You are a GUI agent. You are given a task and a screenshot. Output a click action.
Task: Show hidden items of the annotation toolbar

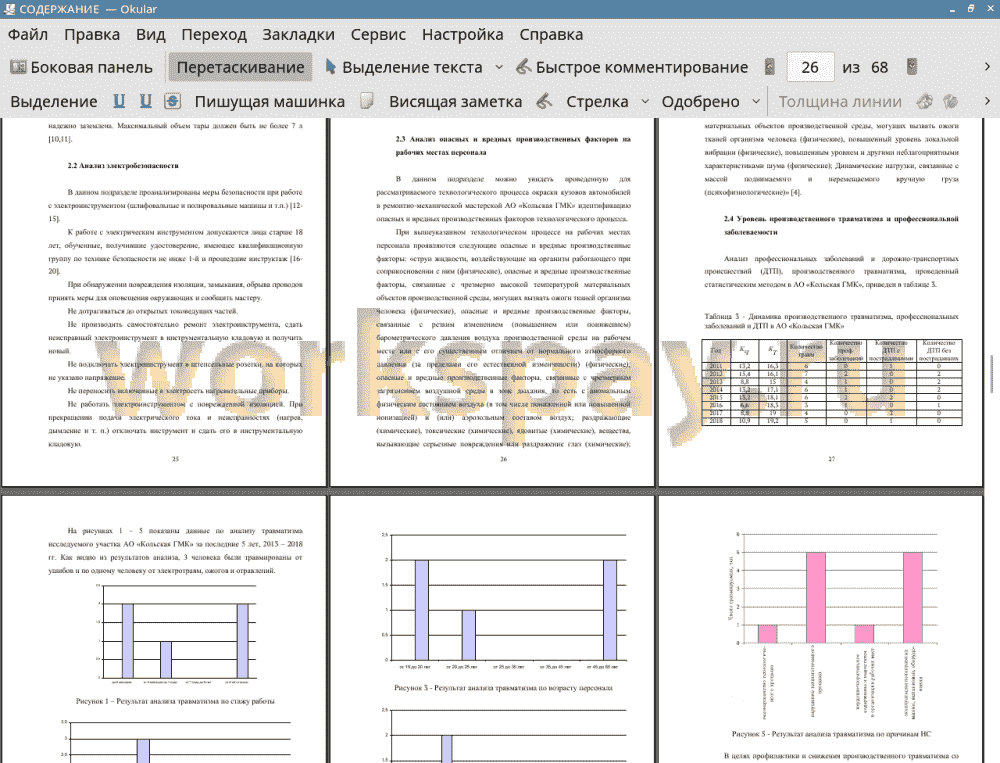tap(987, 101)
